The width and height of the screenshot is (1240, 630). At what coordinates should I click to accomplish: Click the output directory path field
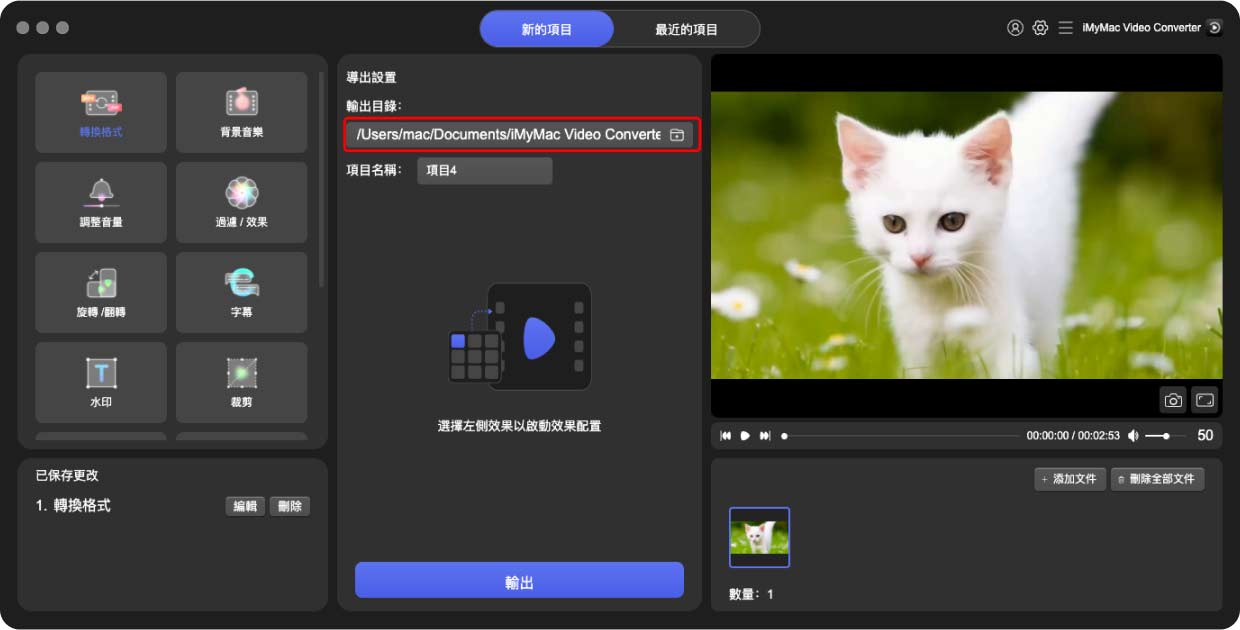[521, 134]
